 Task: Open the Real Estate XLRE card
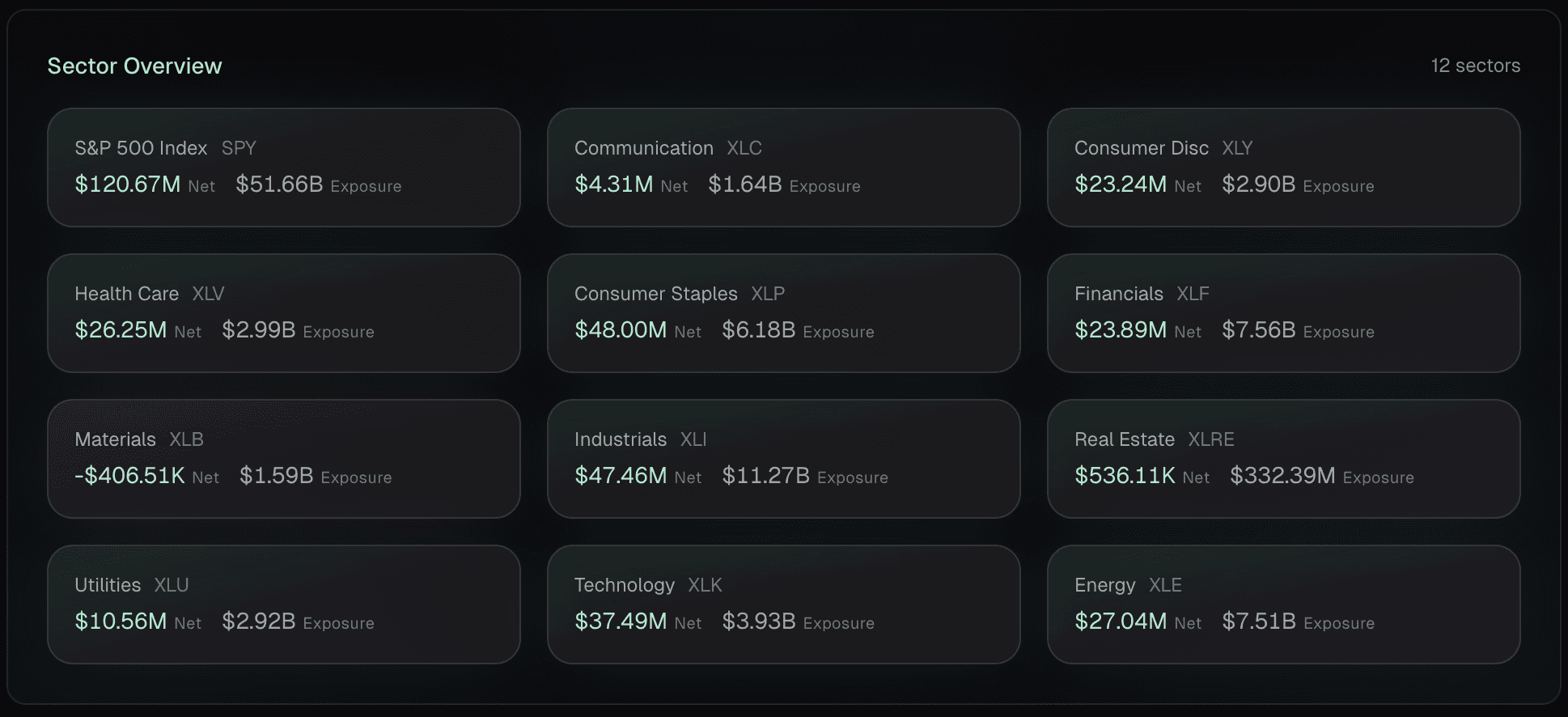[x=1283, y=459]
